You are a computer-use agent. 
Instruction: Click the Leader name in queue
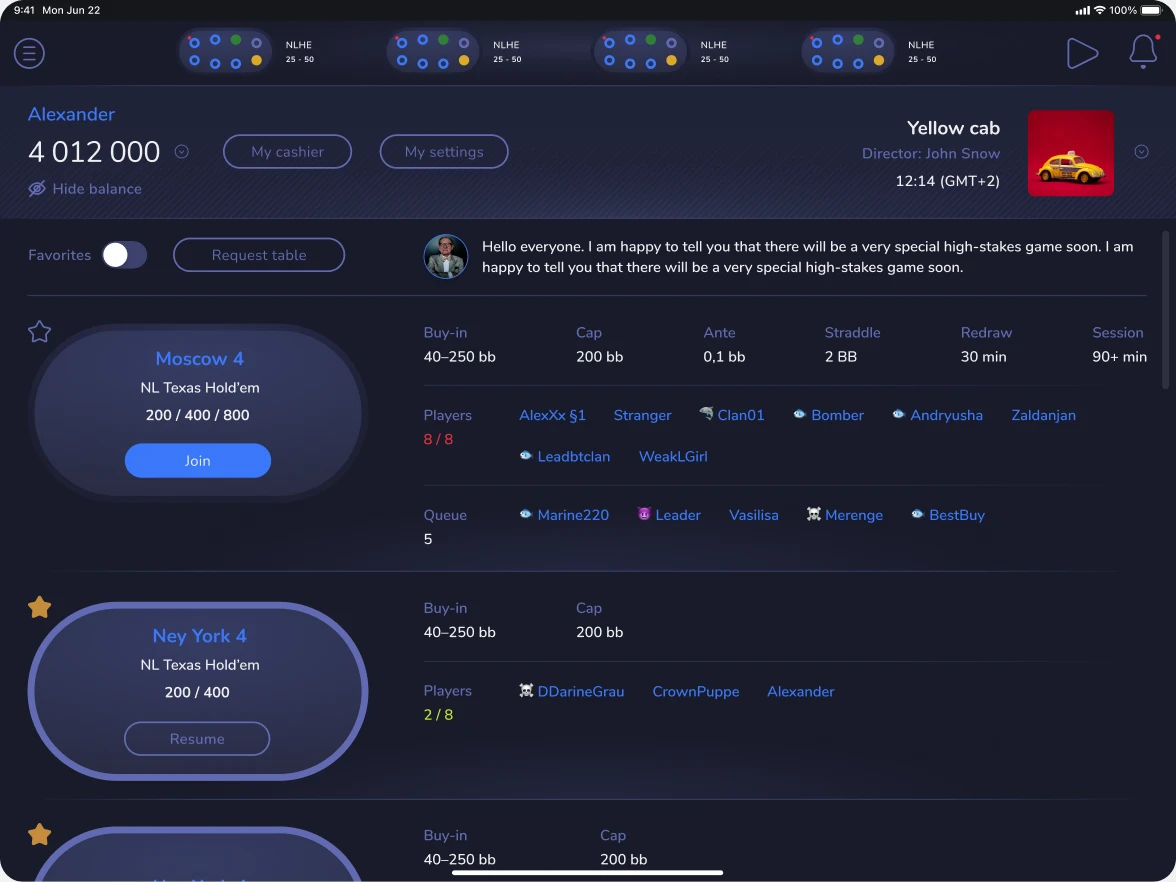pyautogui.click(x=678, y=514)
